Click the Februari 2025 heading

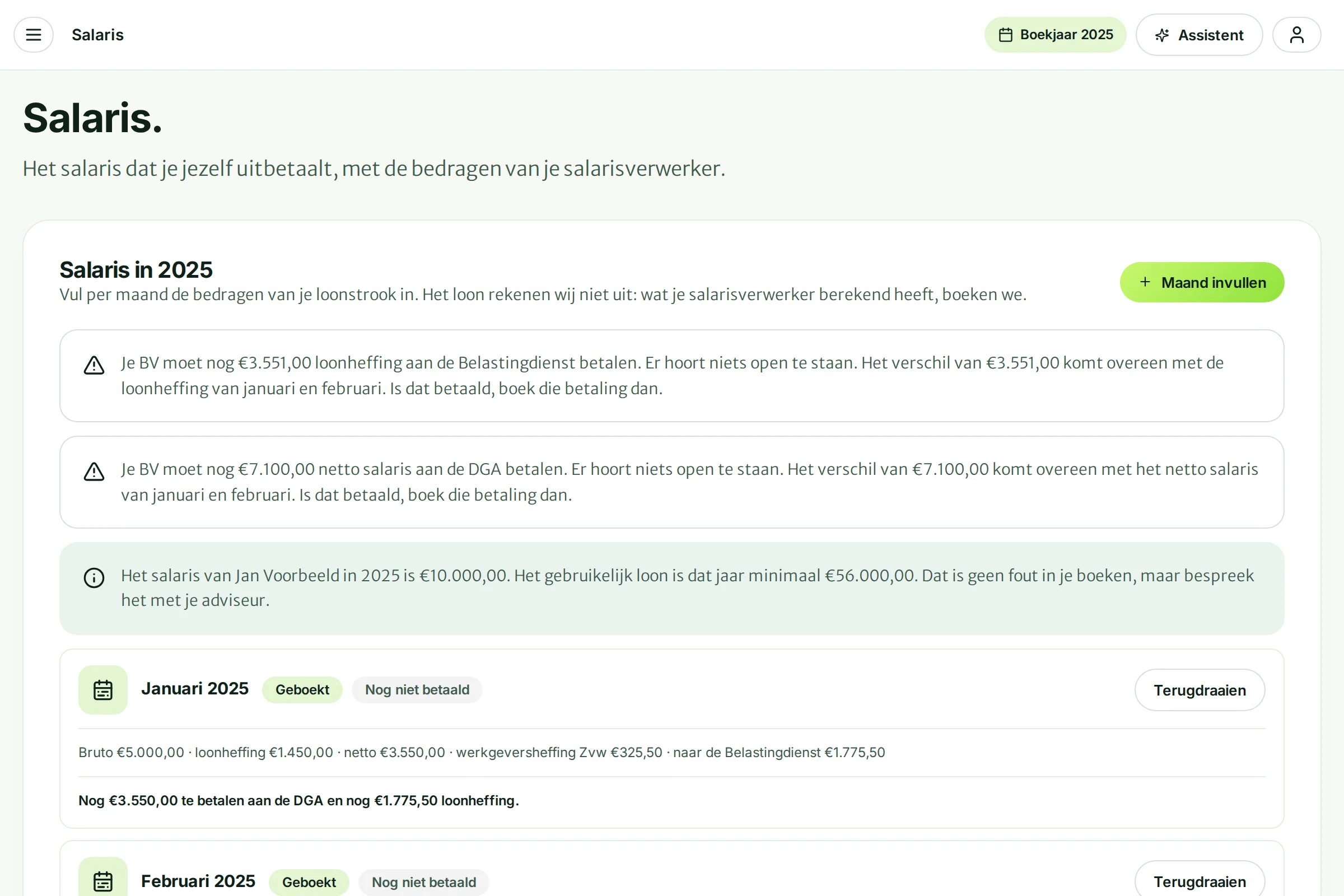click(198, 880)
